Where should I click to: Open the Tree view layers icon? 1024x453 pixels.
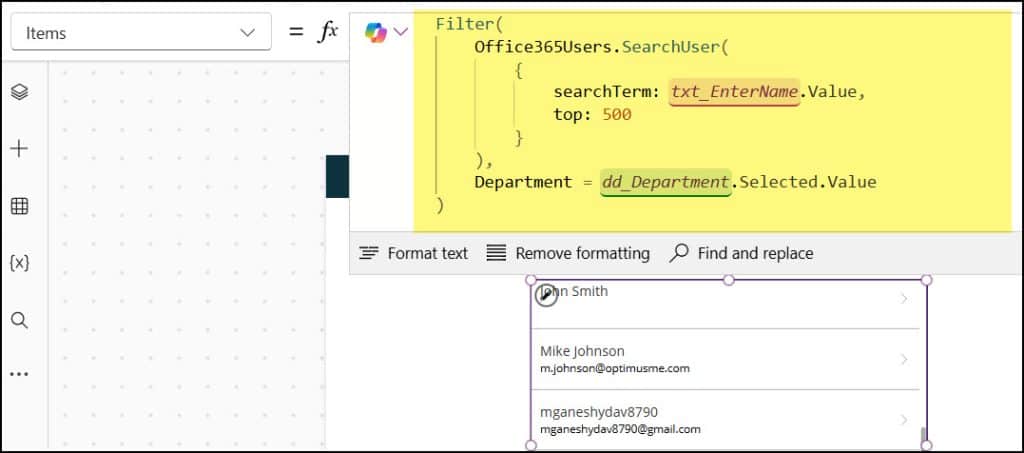(x=20, y=91)
